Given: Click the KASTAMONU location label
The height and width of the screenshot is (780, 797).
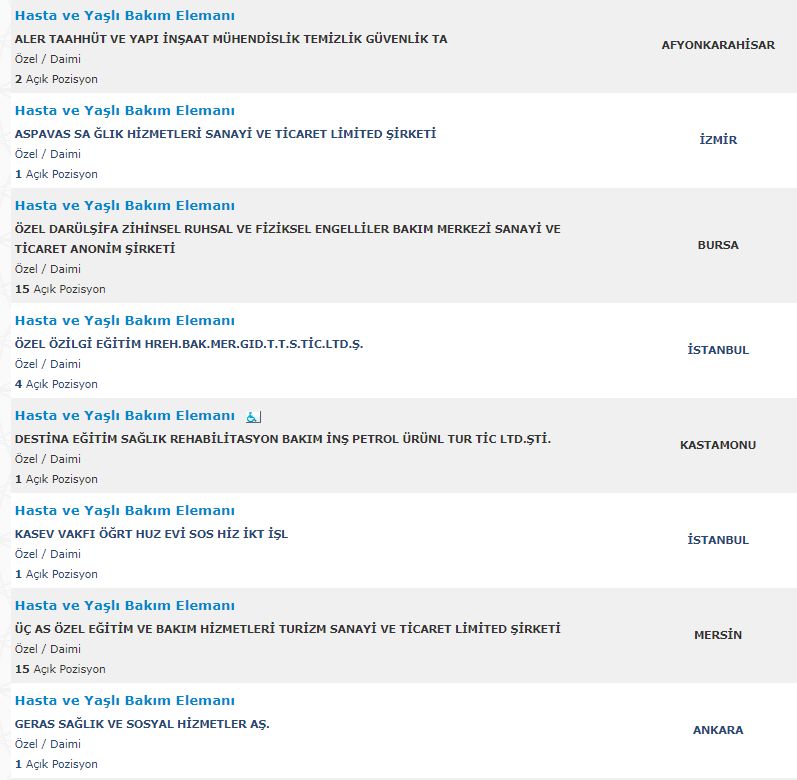Looking at the screenshot, I should pos(718,445).
